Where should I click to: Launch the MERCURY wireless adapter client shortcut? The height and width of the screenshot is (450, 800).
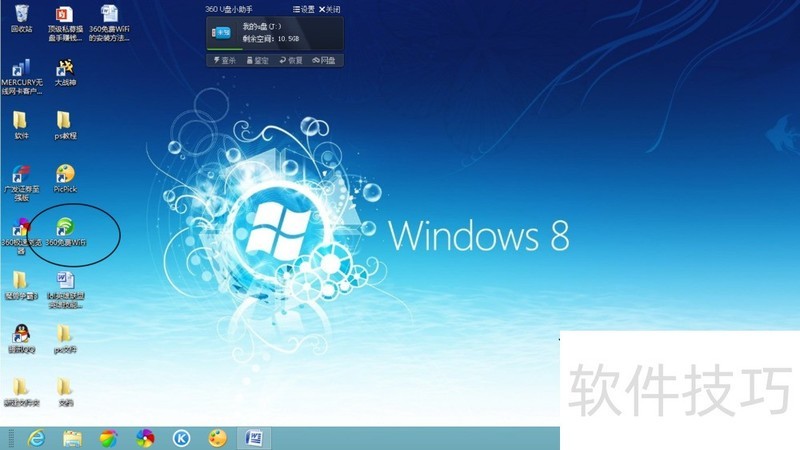pyautogui.click(x=22, y=77)
